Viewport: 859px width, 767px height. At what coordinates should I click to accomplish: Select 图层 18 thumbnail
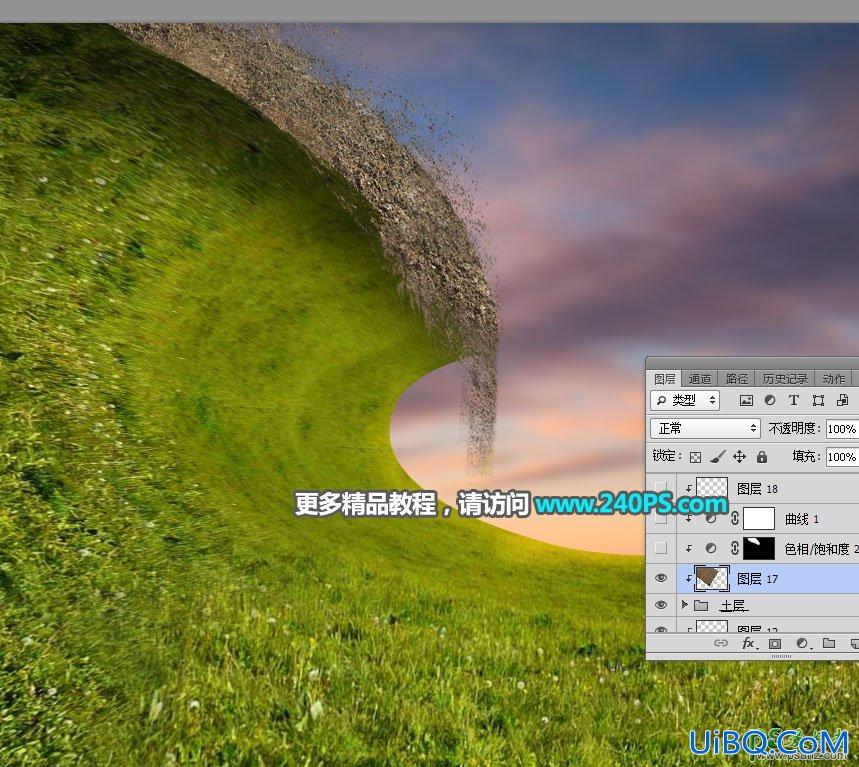point(712,488)
